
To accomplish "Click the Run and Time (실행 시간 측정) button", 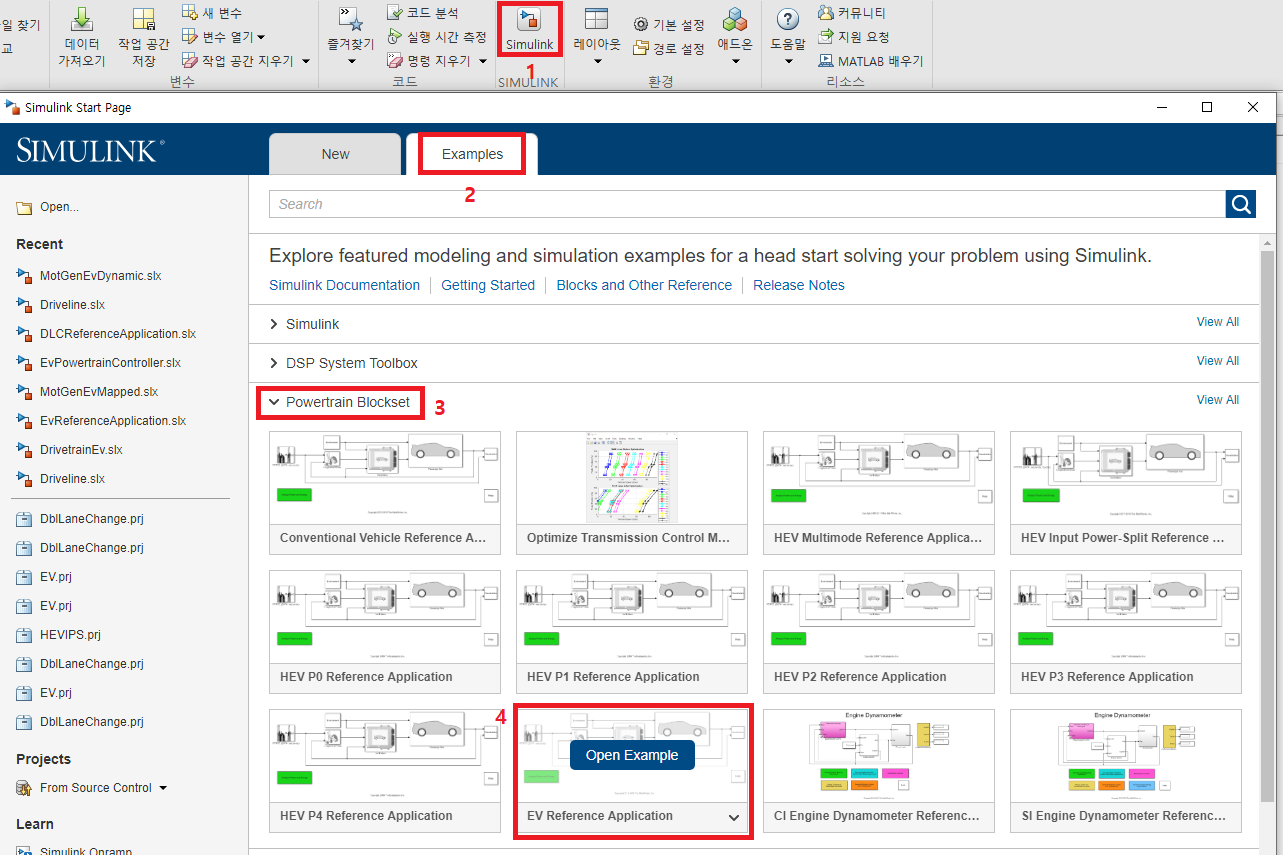I will tap(437, 37).
